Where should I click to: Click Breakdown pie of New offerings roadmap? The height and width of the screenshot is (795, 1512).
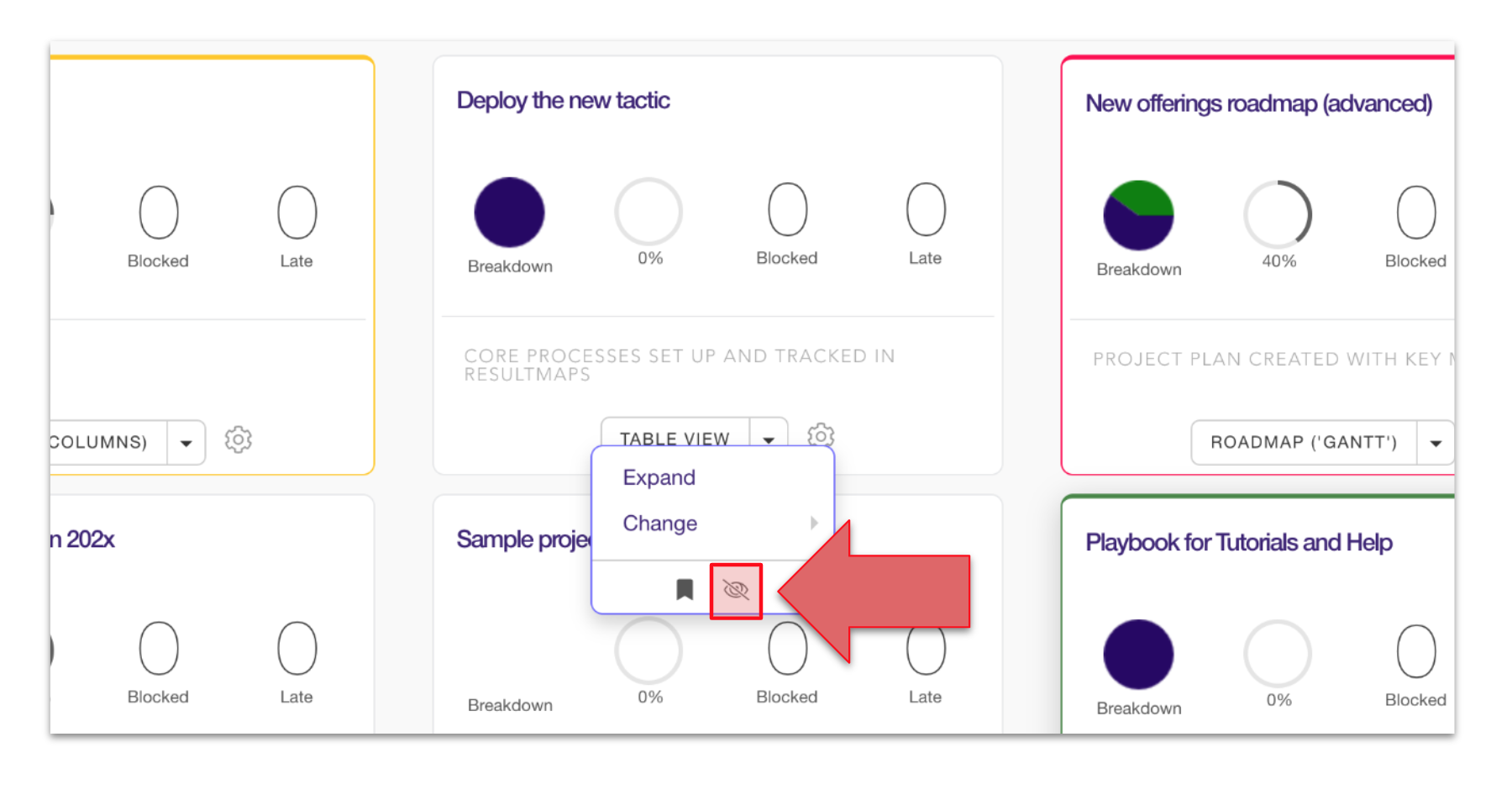1138,215
